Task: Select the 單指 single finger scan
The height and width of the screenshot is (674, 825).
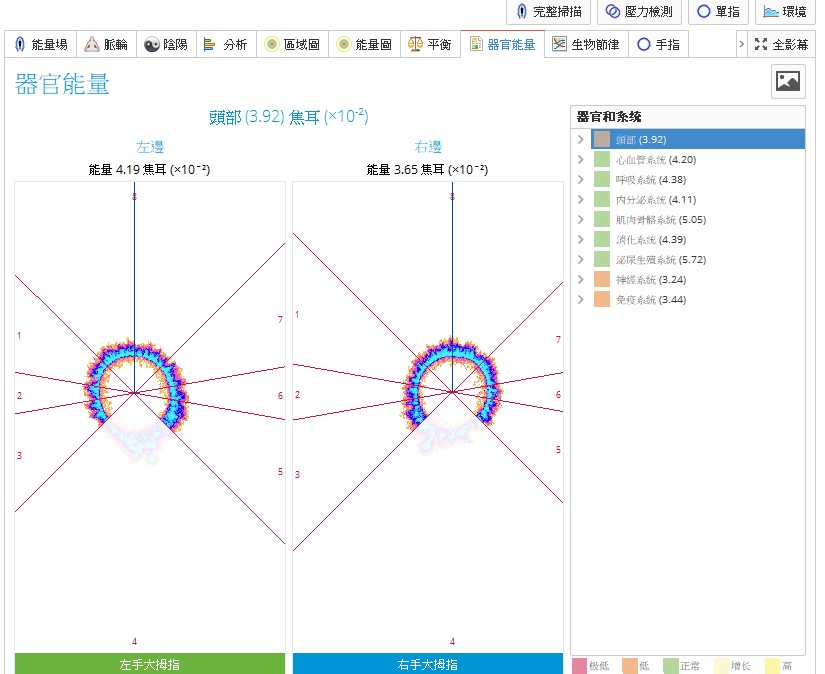Action: coord(717,12)
